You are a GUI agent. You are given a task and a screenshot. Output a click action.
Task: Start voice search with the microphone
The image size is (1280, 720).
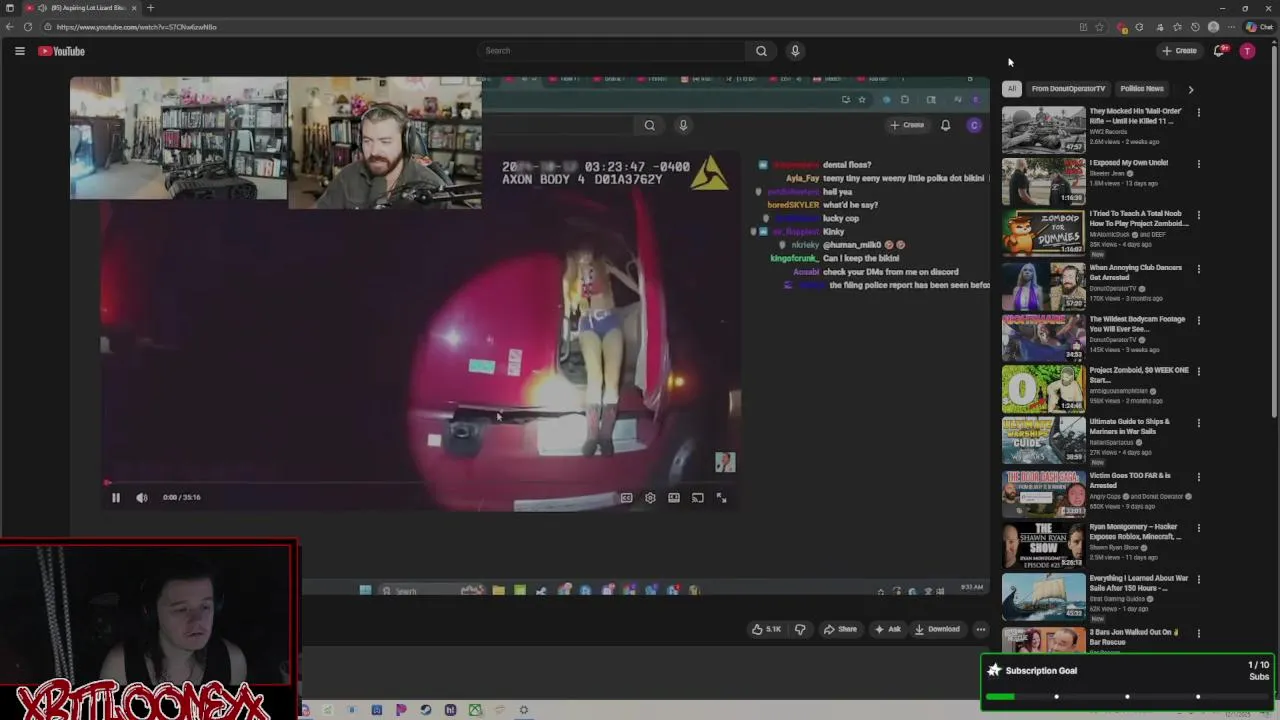tap(795, 51)
